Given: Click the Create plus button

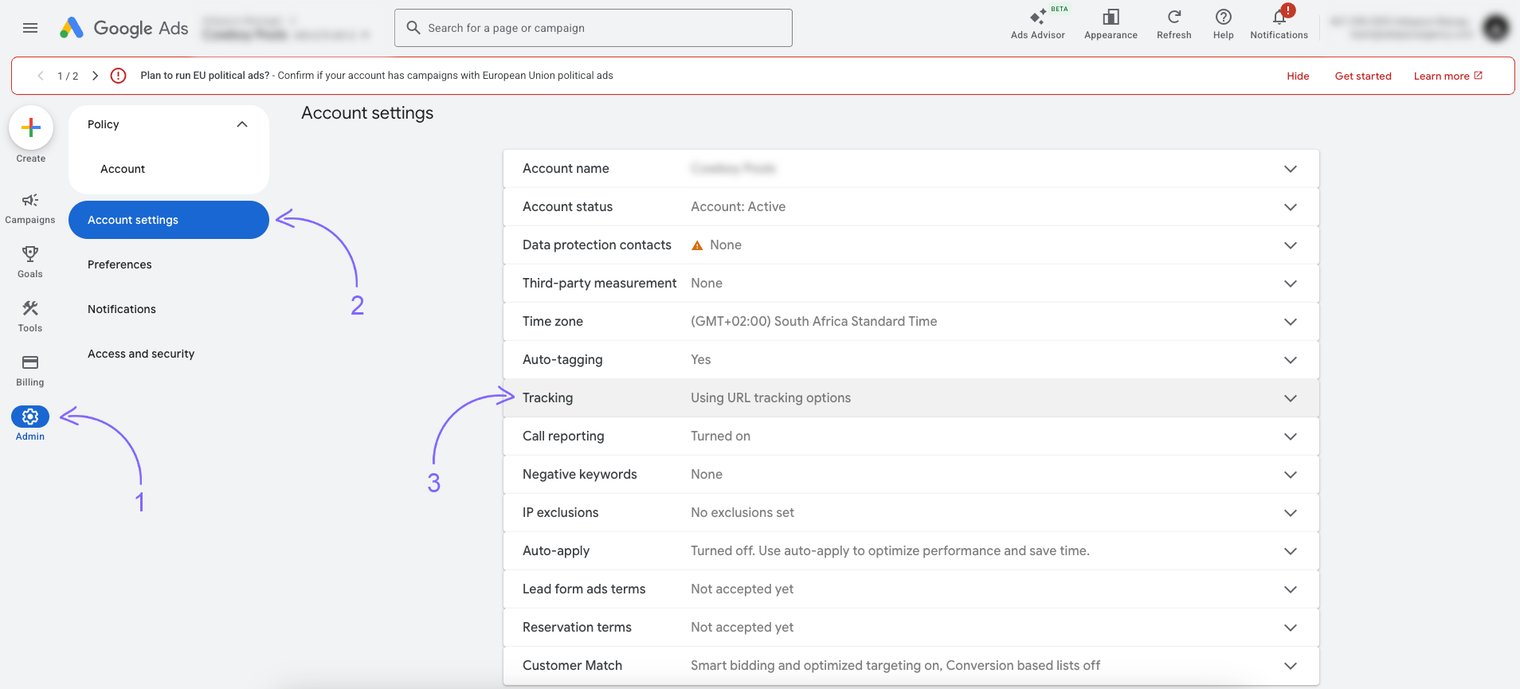Looking at the screenshot, I should [x=30, y=128].
